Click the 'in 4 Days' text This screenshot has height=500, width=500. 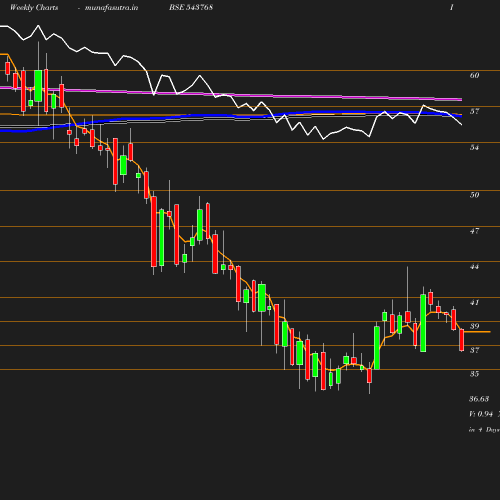click(x=484, y=430)
